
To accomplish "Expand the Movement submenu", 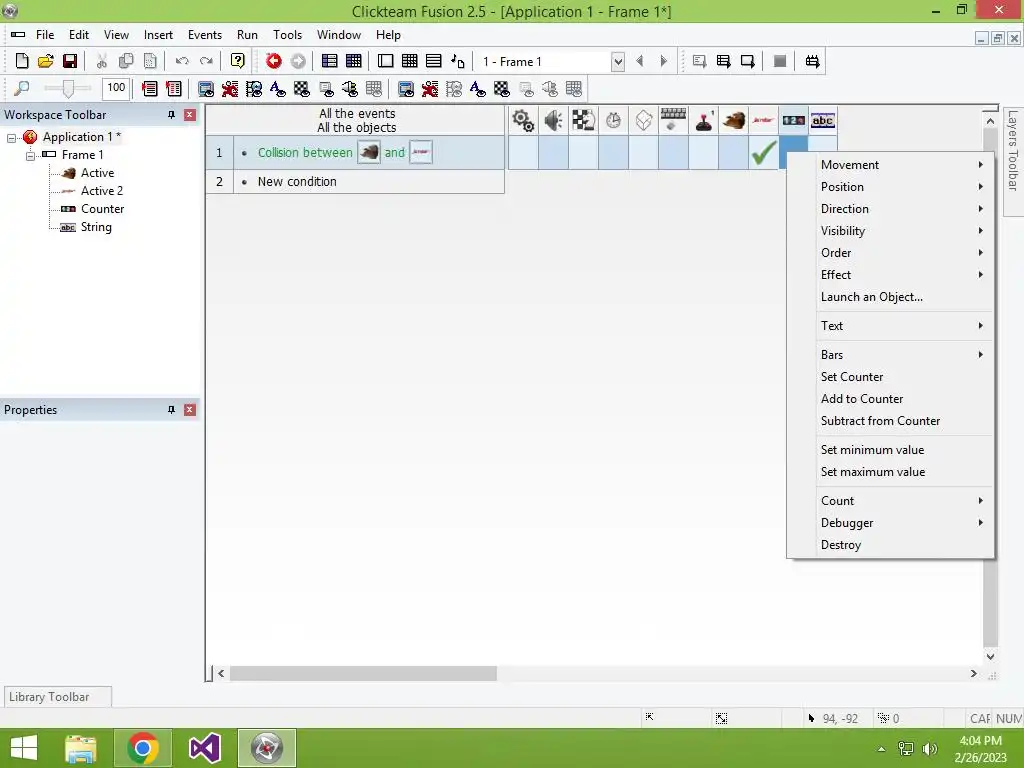I will coord(891,165).
